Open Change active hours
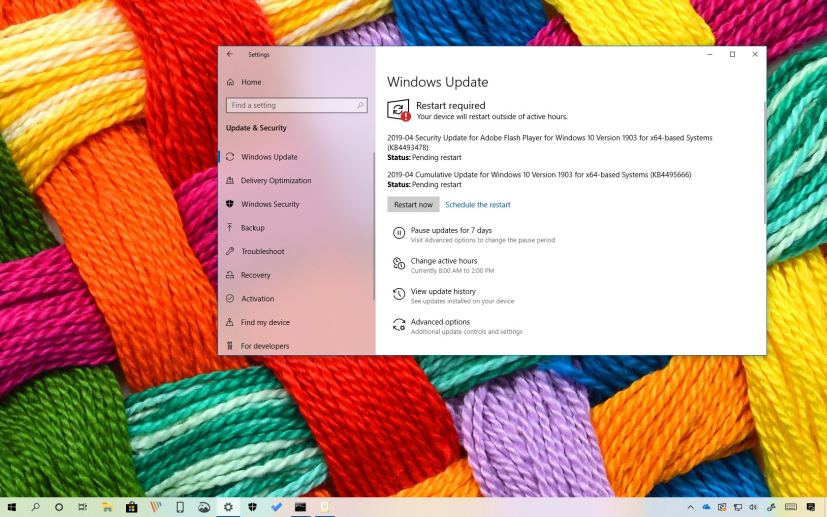827x517 pixels. [x=444, y=261]
